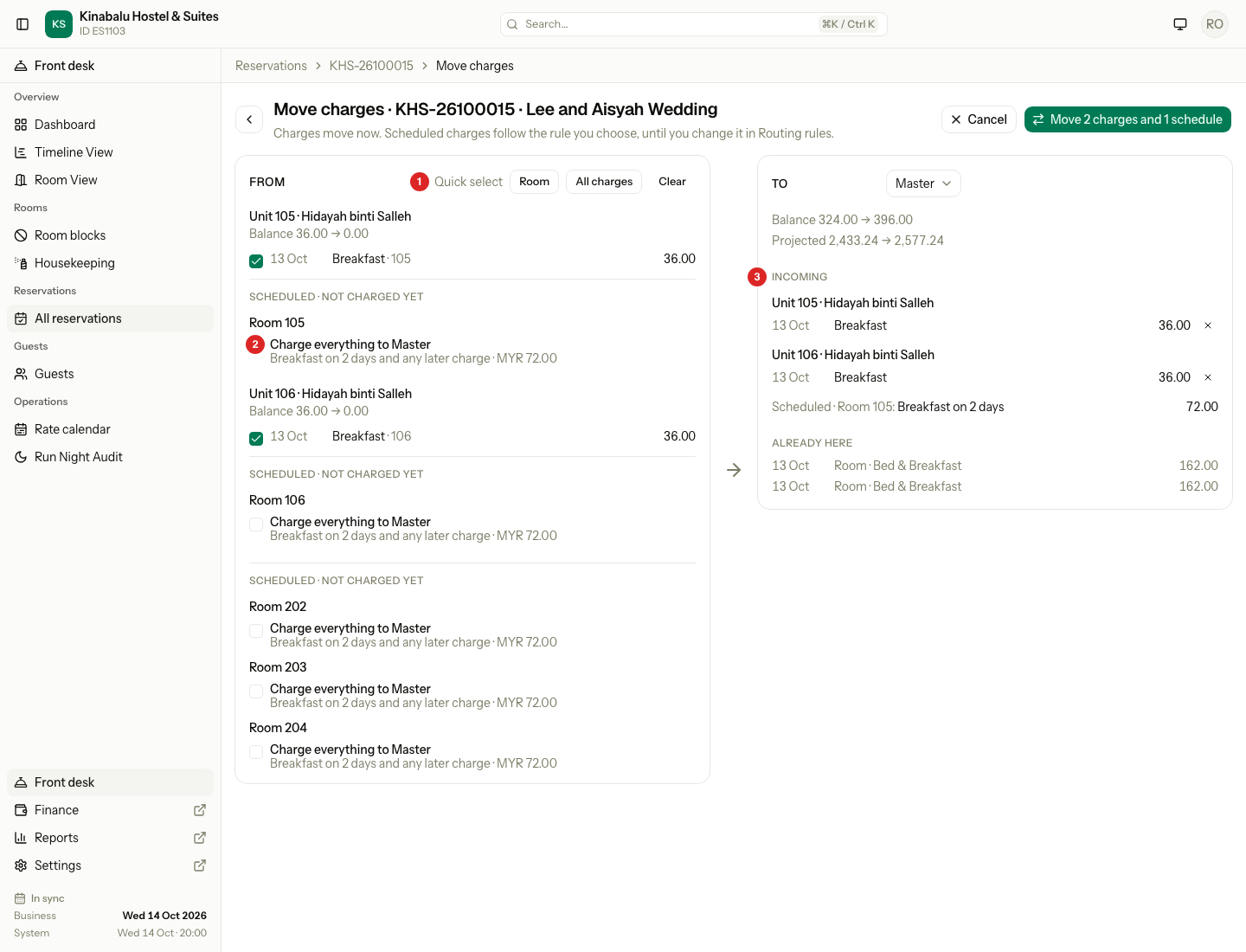This screenshot has width=1246, height=952.
Task: Focus the Search input field
Action: pyautogui.click(x=694, y=24)
